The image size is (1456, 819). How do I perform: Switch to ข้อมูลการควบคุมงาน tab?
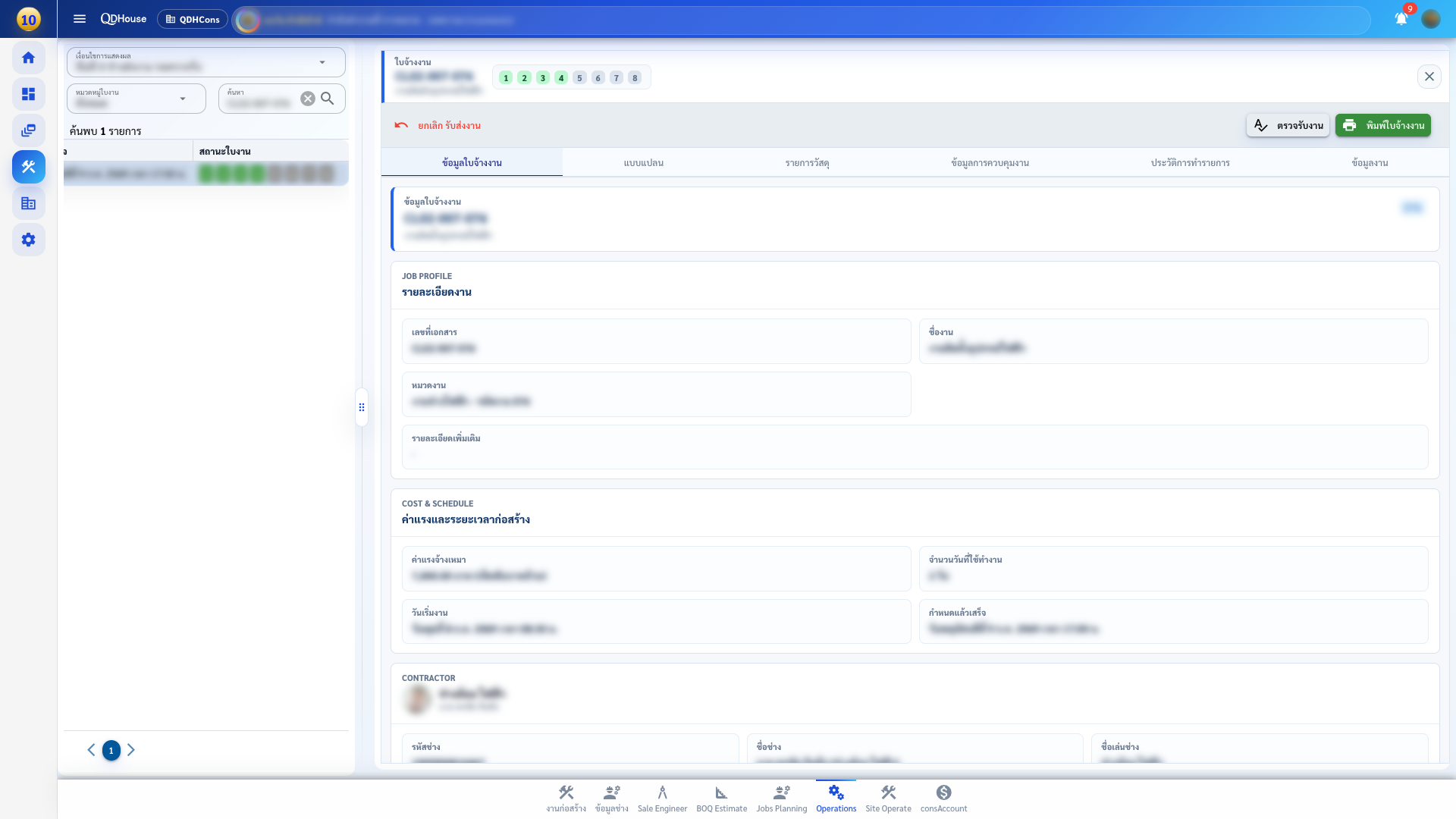(990, 162)
